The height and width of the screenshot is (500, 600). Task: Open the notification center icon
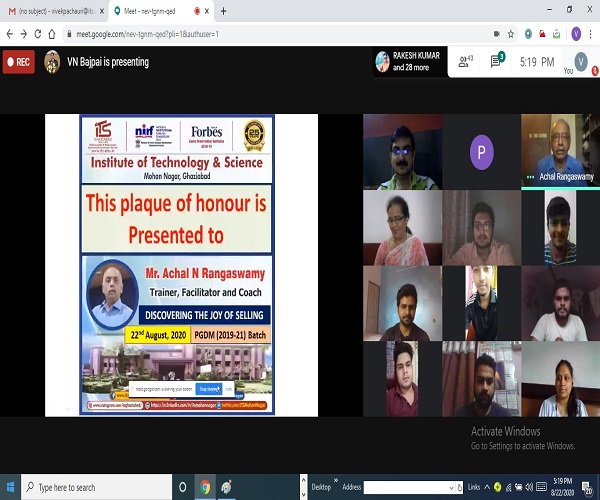pos(587,487)
